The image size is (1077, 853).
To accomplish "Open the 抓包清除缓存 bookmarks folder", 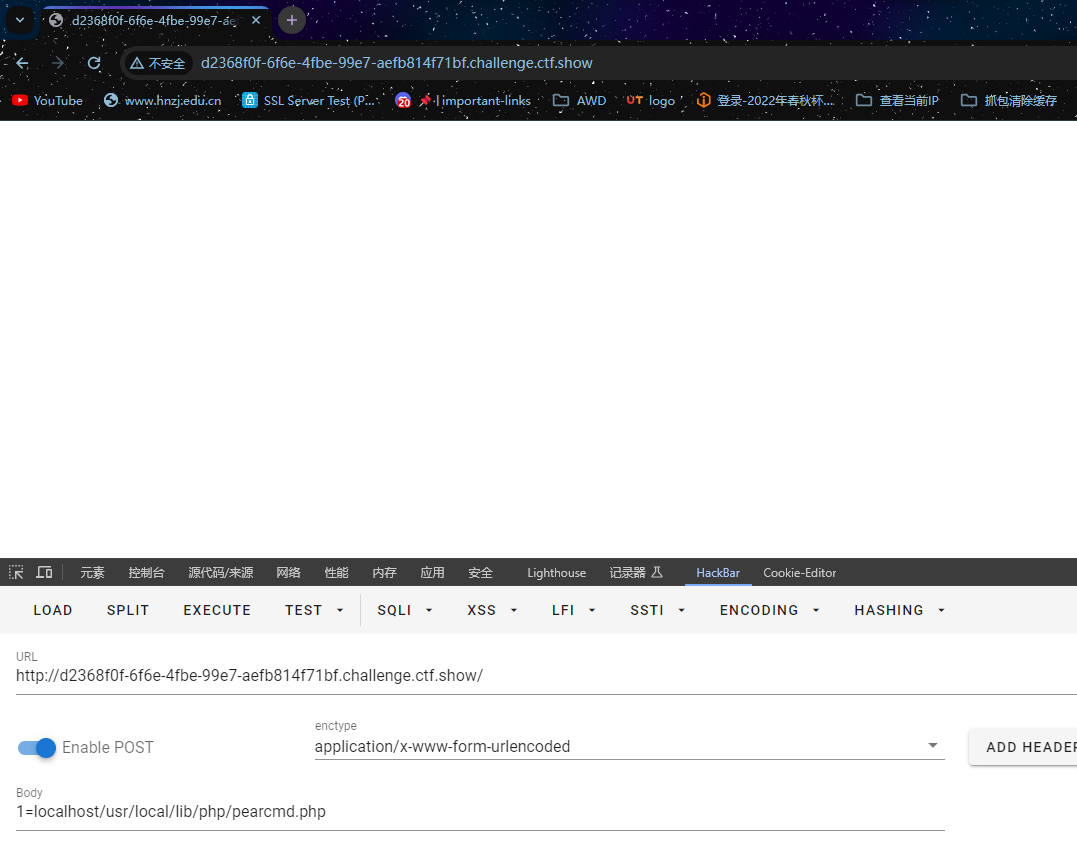I will click(1008, 100).
